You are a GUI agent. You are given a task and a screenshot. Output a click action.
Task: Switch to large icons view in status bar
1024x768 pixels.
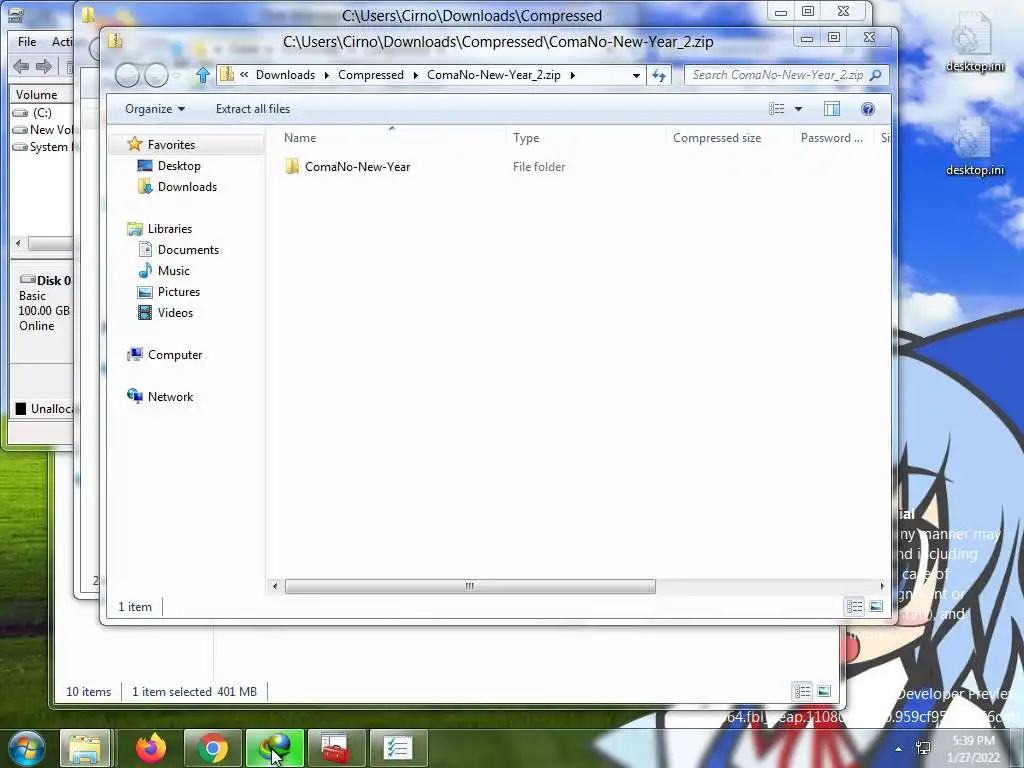876,607
